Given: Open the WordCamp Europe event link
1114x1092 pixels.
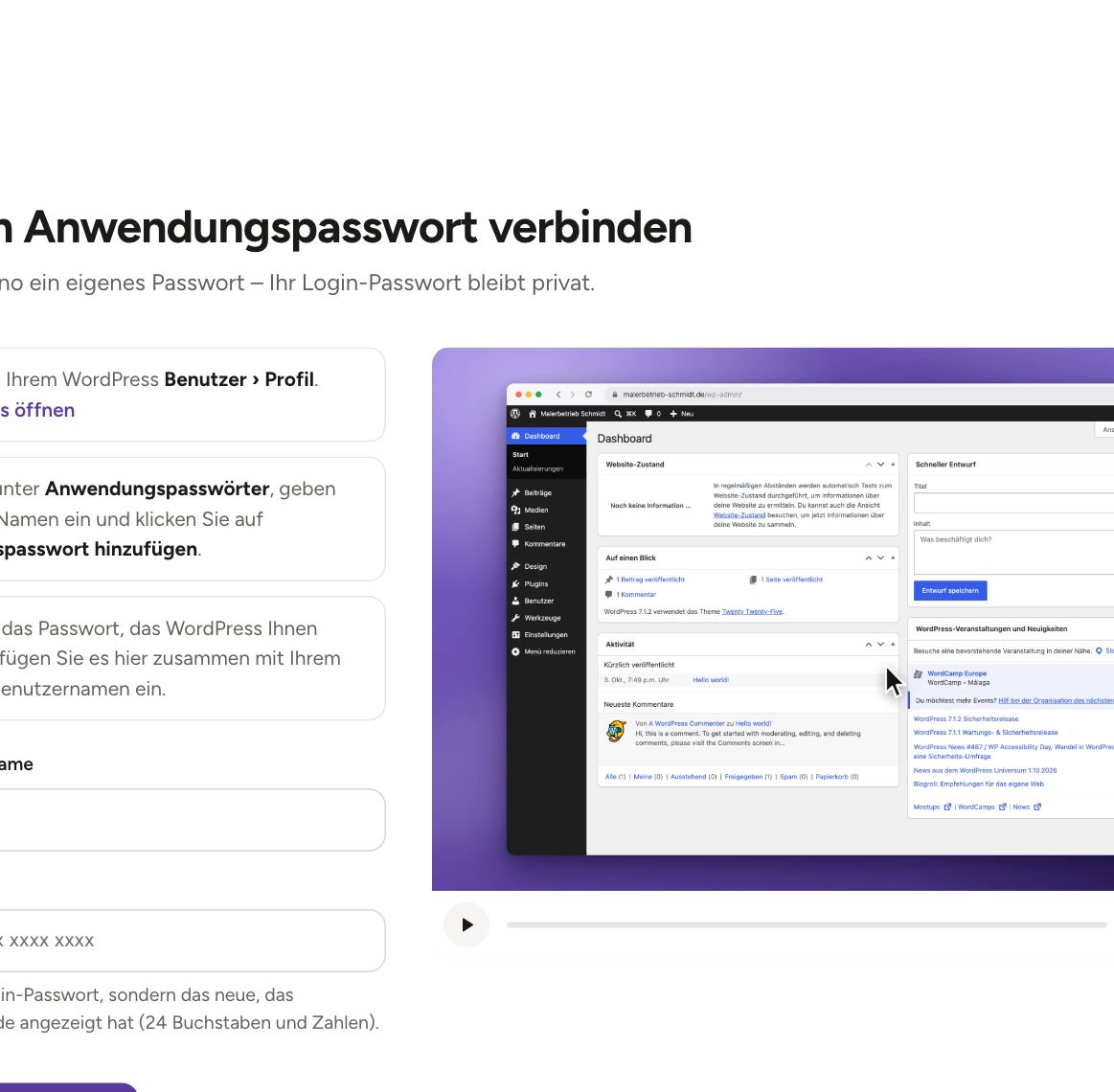Looking at the screenshot, I should (x=956, y=673).
